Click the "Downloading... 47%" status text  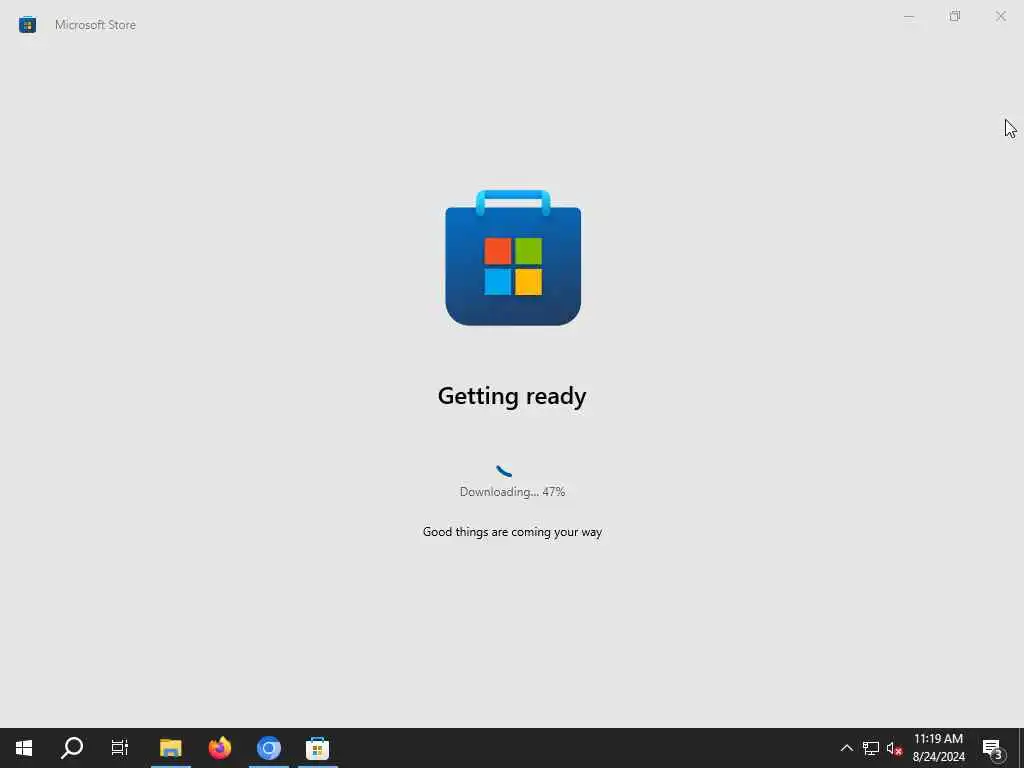coord(512,492)
